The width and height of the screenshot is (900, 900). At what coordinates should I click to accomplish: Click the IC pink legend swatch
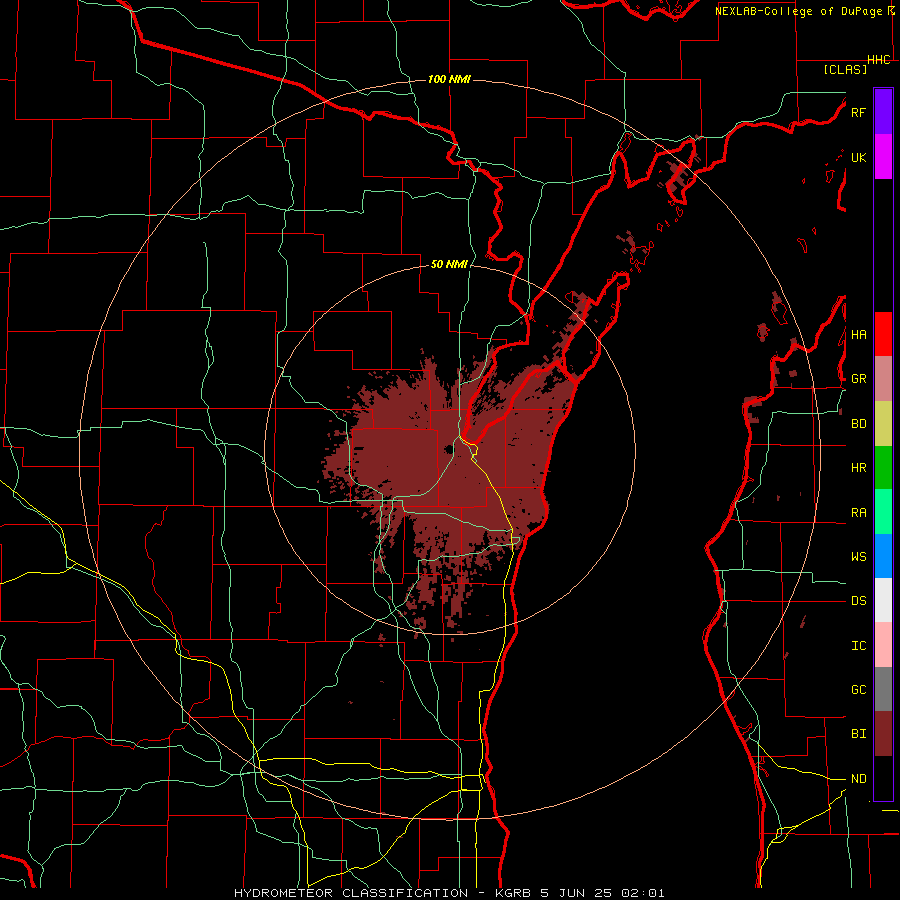pyautogui.click(x=883, y=645)
